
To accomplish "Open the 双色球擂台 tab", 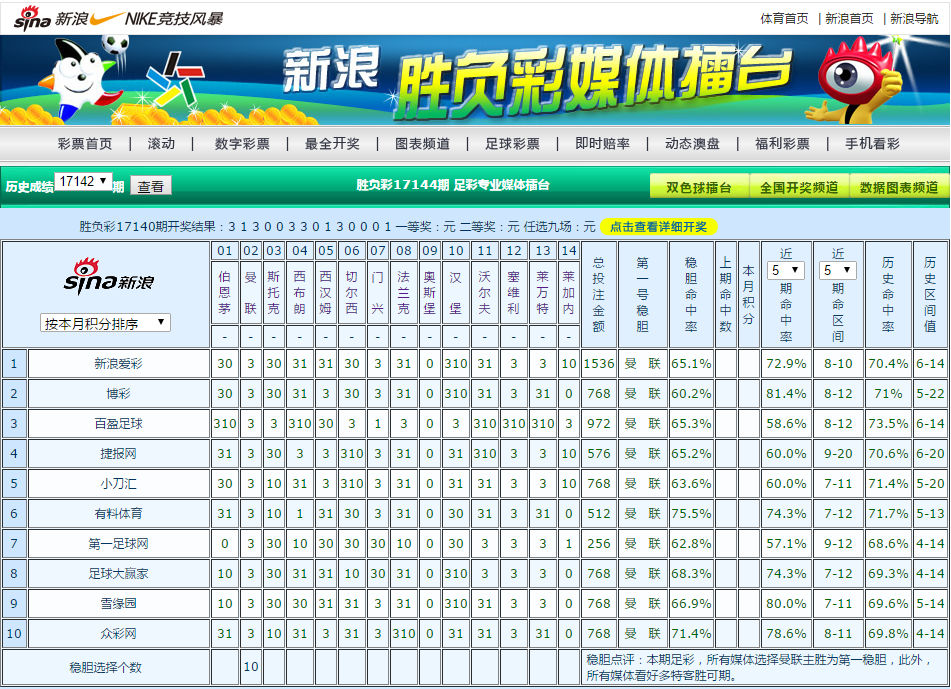I will coord(699,187).
